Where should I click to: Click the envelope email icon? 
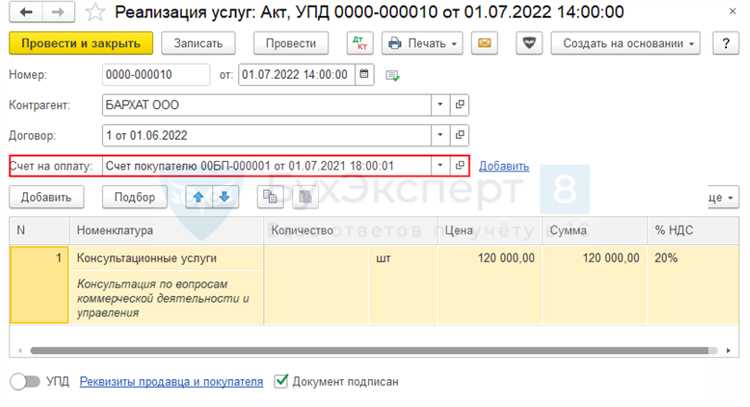[x=484, y=44]
